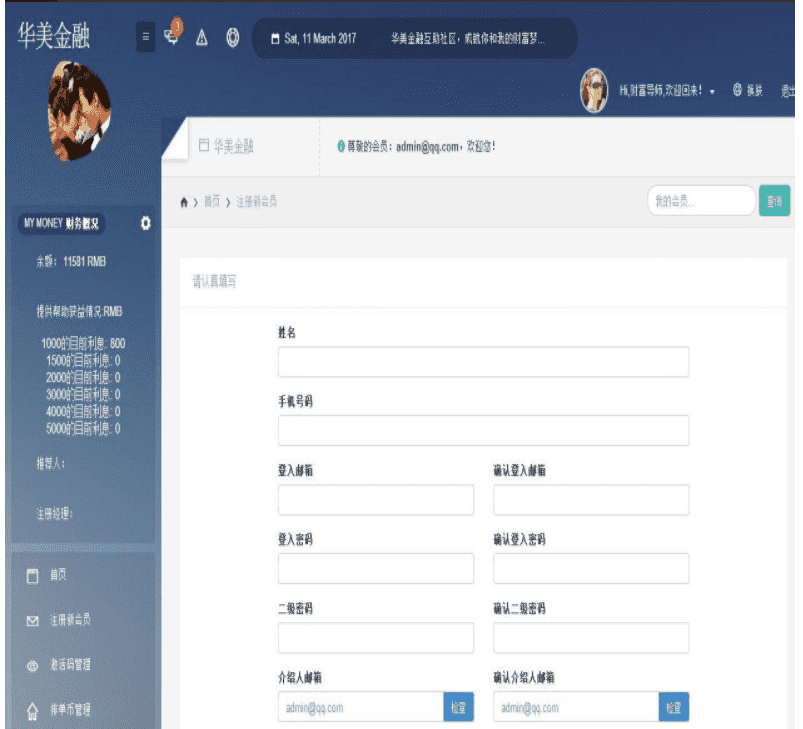Viewport: 803px width, 729px height.
Task: Click check button next to 介绍人邮箱 field
Action: 458,707
